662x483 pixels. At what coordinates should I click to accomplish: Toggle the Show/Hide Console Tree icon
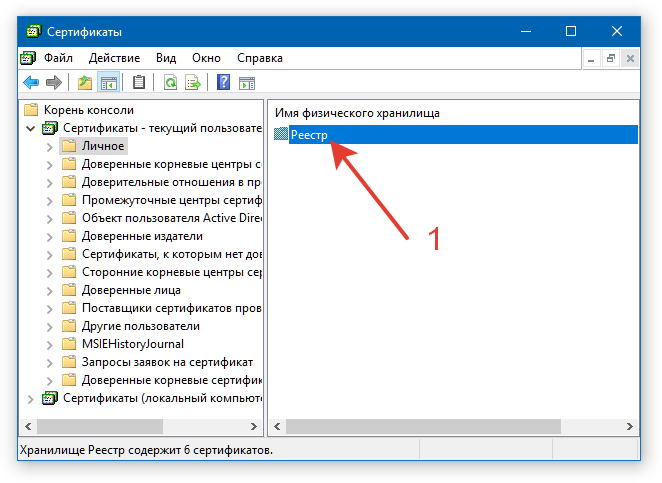point(109,82)
